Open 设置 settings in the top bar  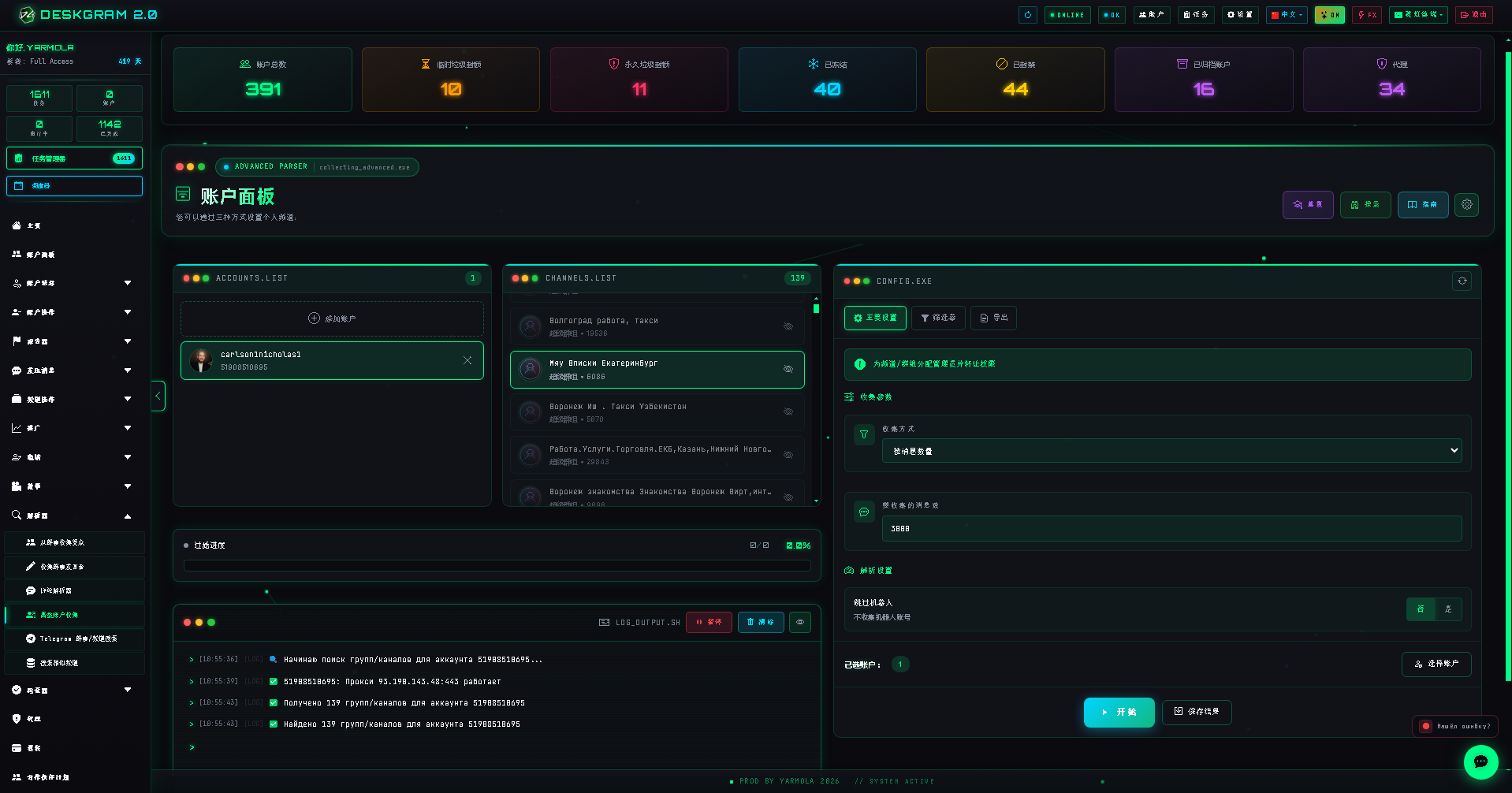pos(1240,15)
